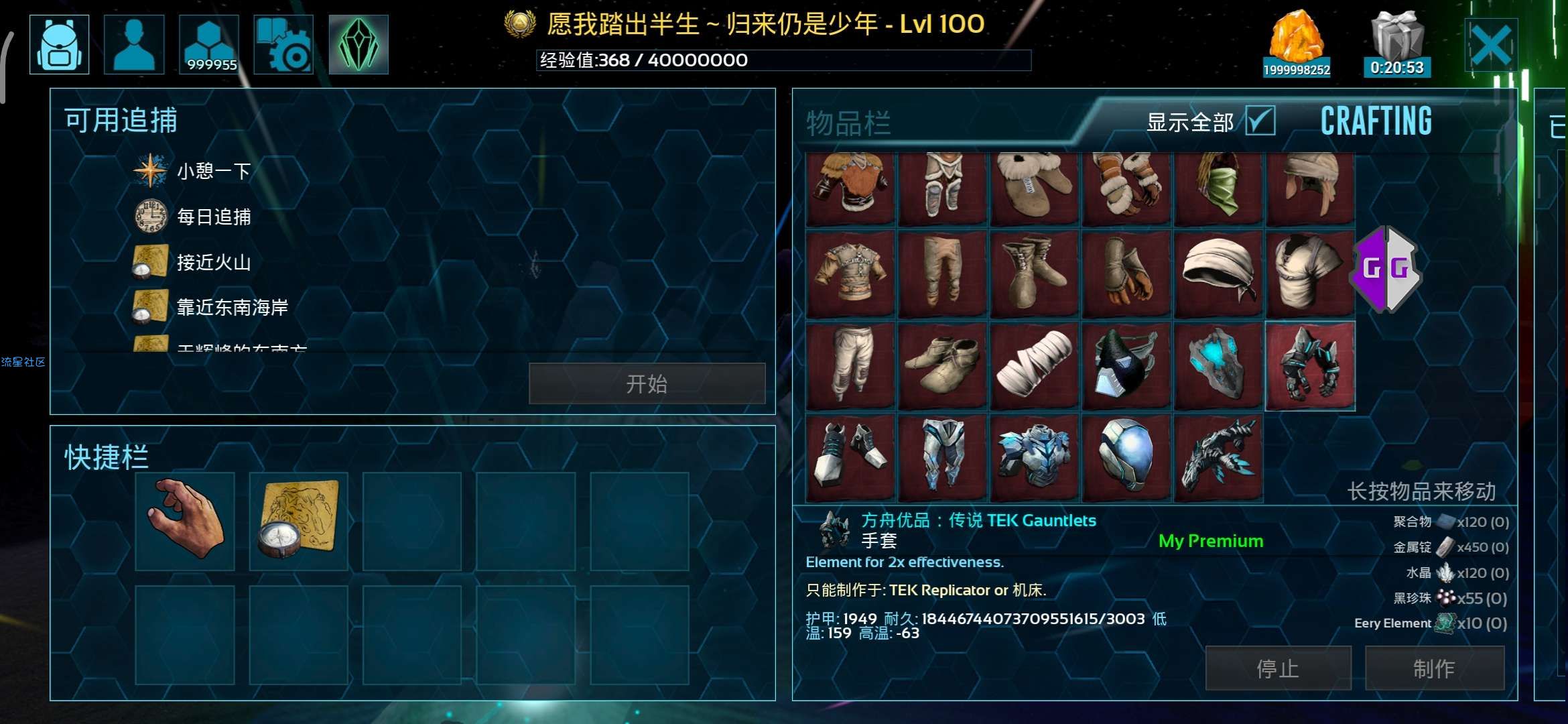Open the gift box timer icon
This screenshot has height=724, width=1568.
pyautogui.click(x=1397, y=43)
